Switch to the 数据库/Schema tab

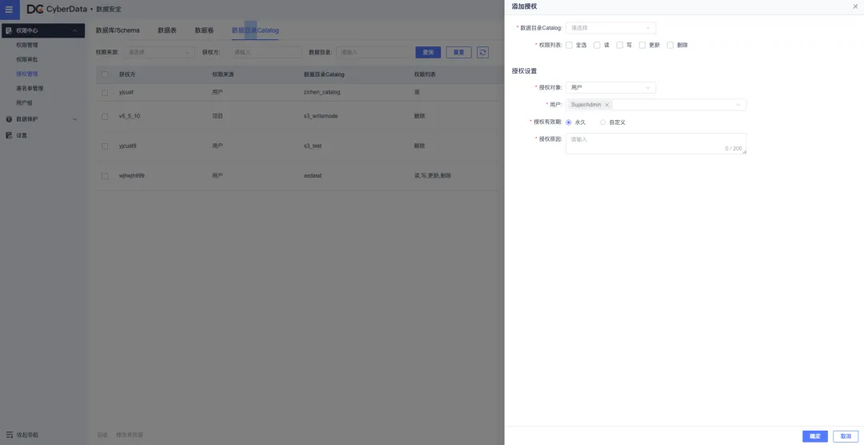(117, 30)
